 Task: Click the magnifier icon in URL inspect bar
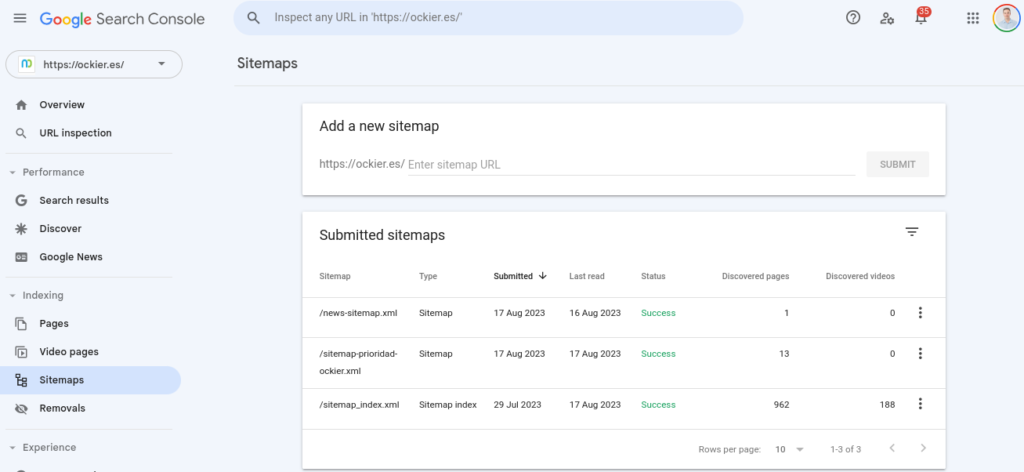253,18
